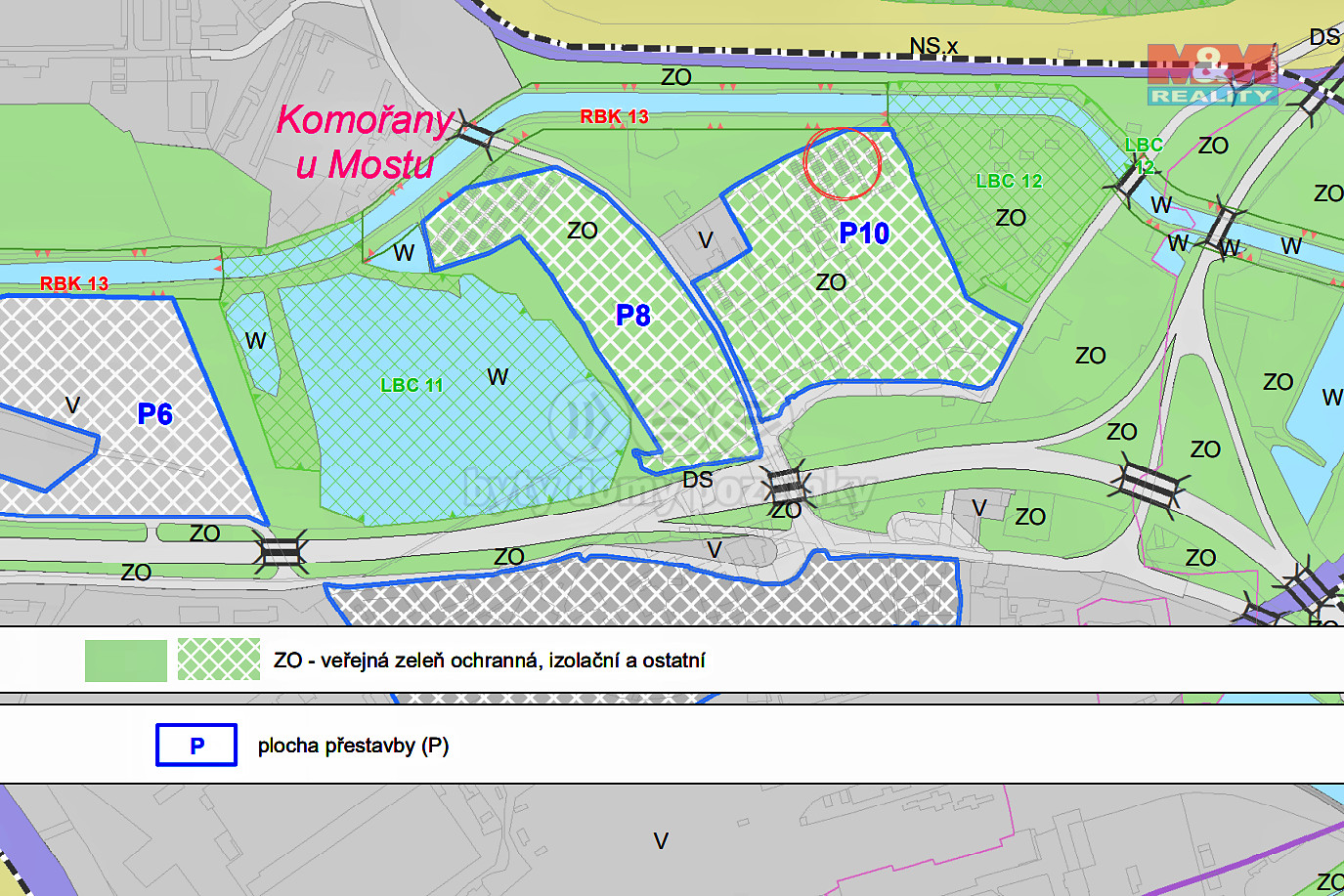Viewport: 1344px width, 896px height.
Task: Click the bridge symbol right of DS label below P8
Action: (785, 485)
